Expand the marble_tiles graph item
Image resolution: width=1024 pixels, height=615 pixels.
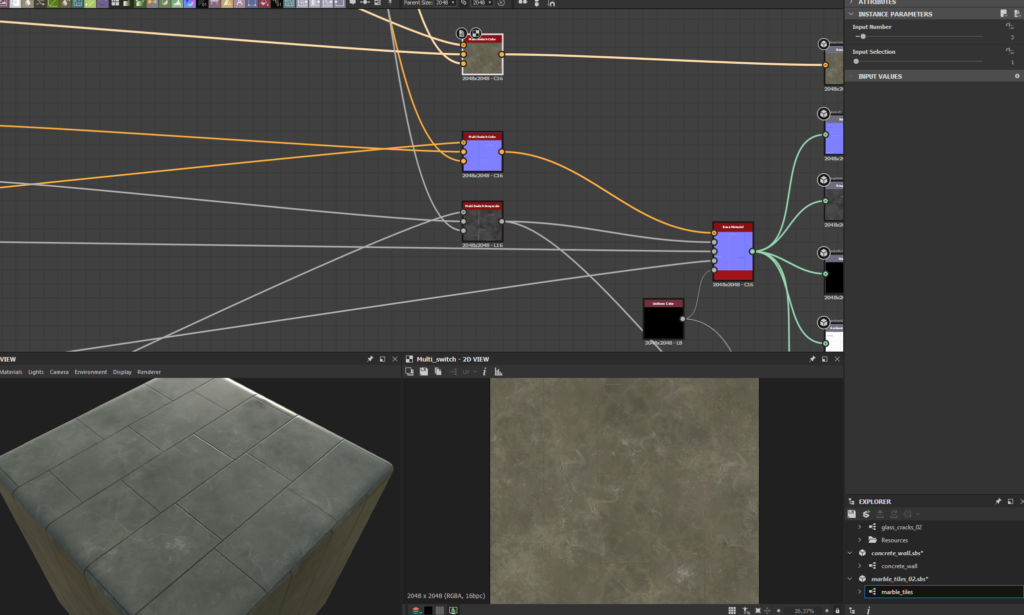859,591
